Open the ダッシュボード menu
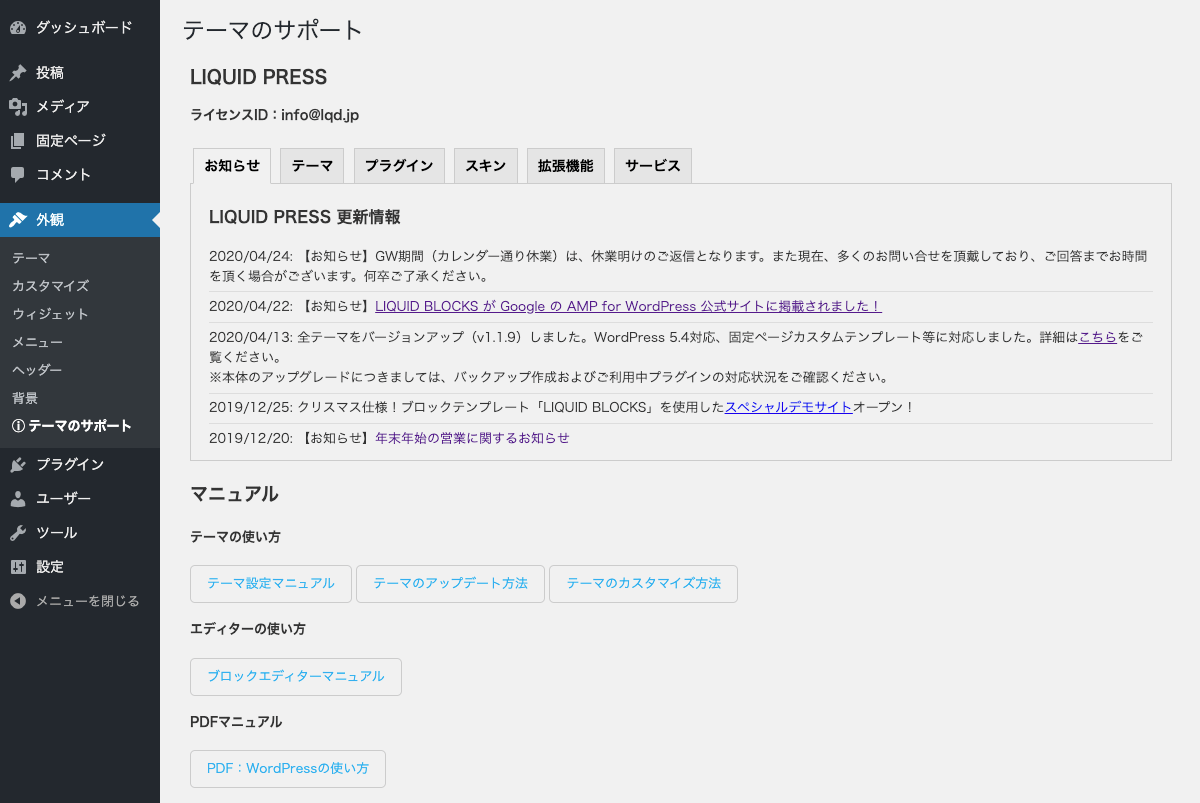Viewport: 1200px width, 803px height. pyautogui.click(x=80, y=28)
